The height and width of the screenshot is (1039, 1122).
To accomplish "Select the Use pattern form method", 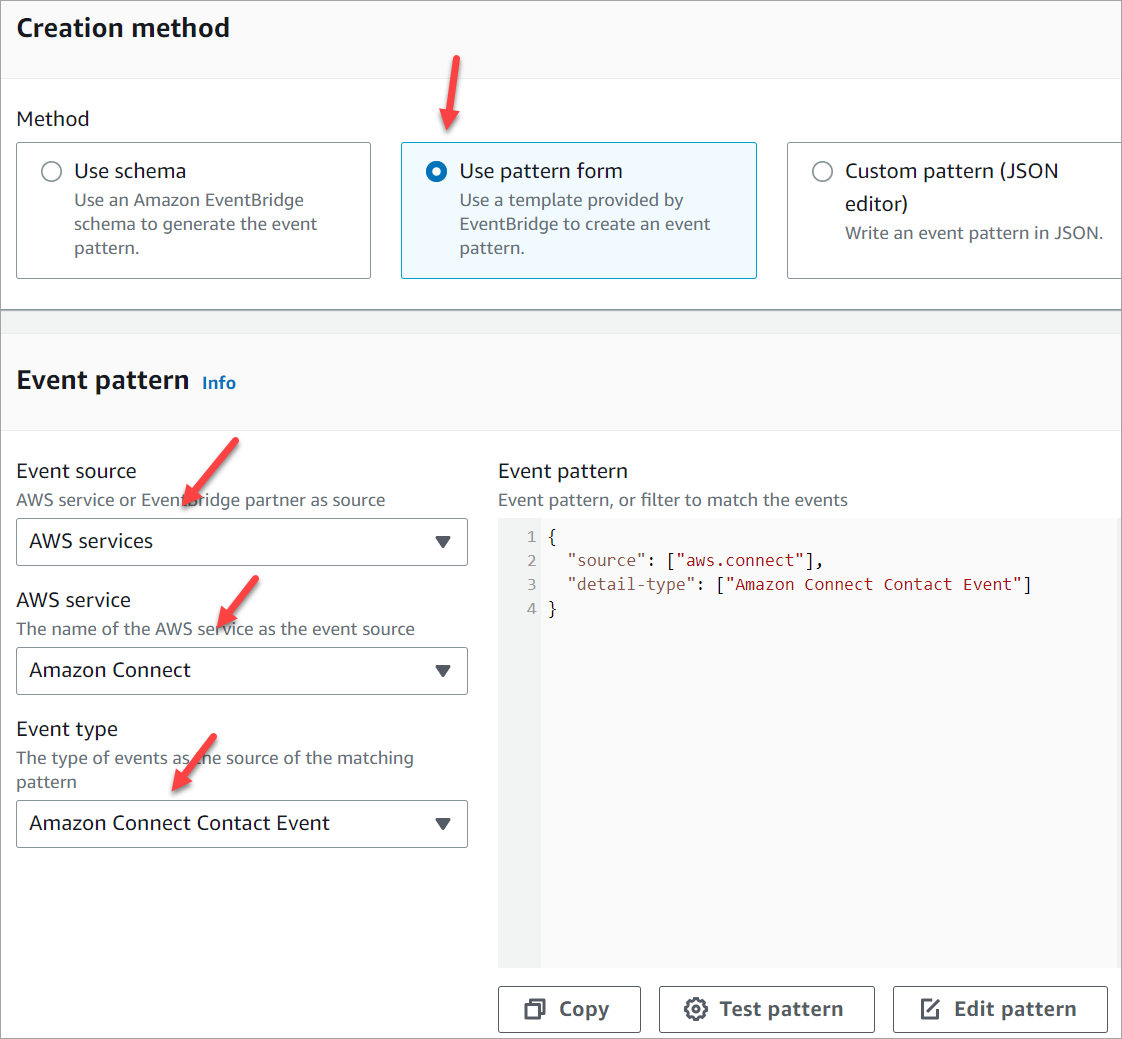I will pyautogui.click(x=436, y=171).
